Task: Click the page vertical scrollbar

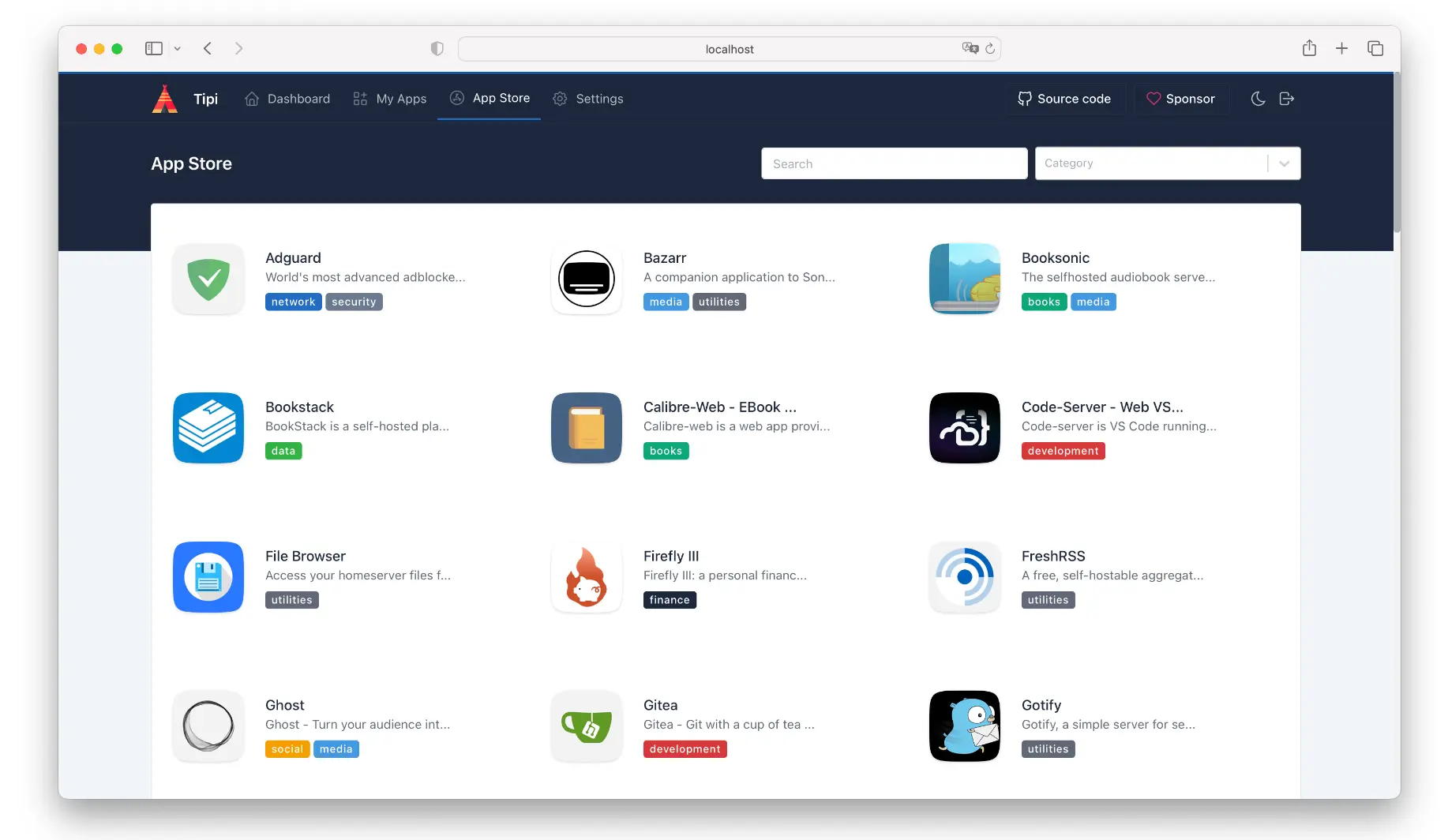Action: [x=1397, y=154]
